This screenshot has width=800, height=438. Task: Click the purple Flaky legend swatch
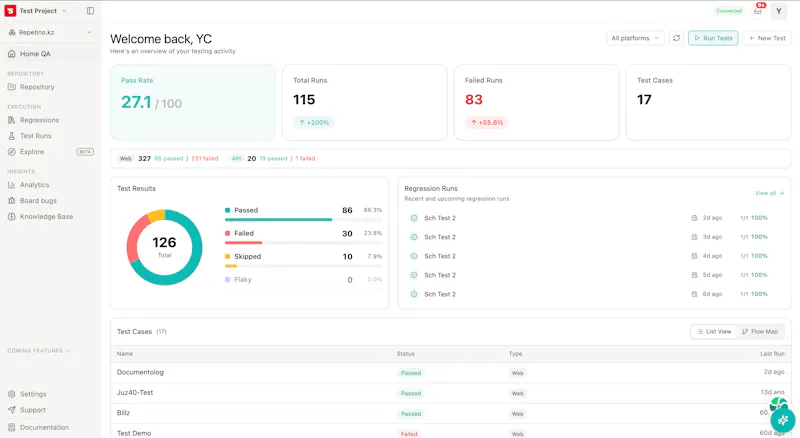coord(228,280)
